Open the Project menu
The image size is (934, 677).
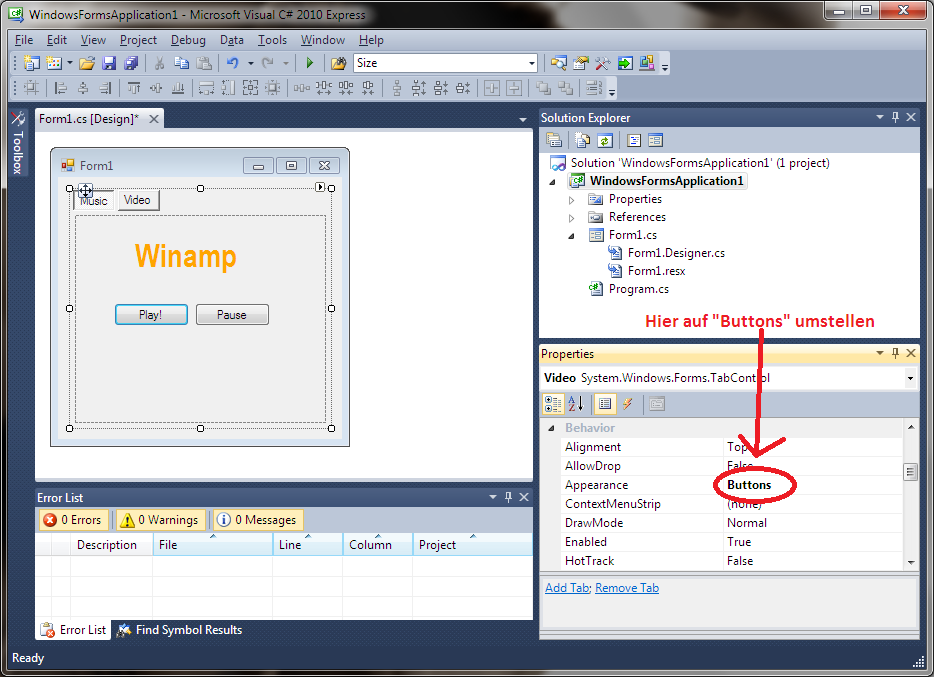138,40
